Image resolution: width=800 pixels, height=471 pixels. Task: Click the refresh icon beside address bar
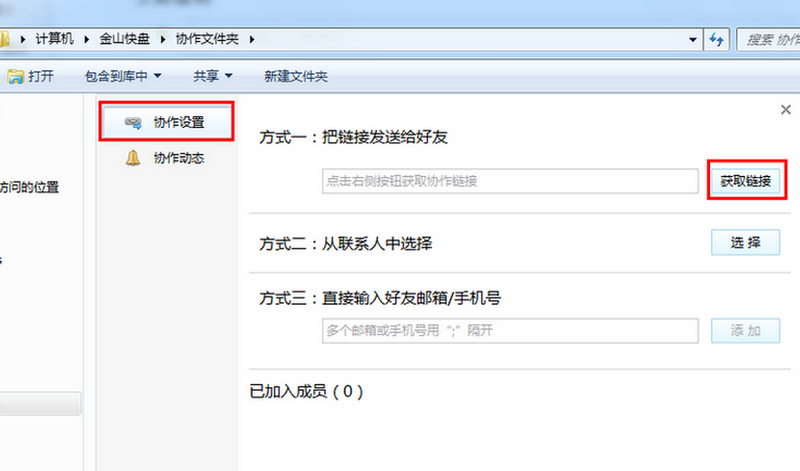(x=716, y=39)
